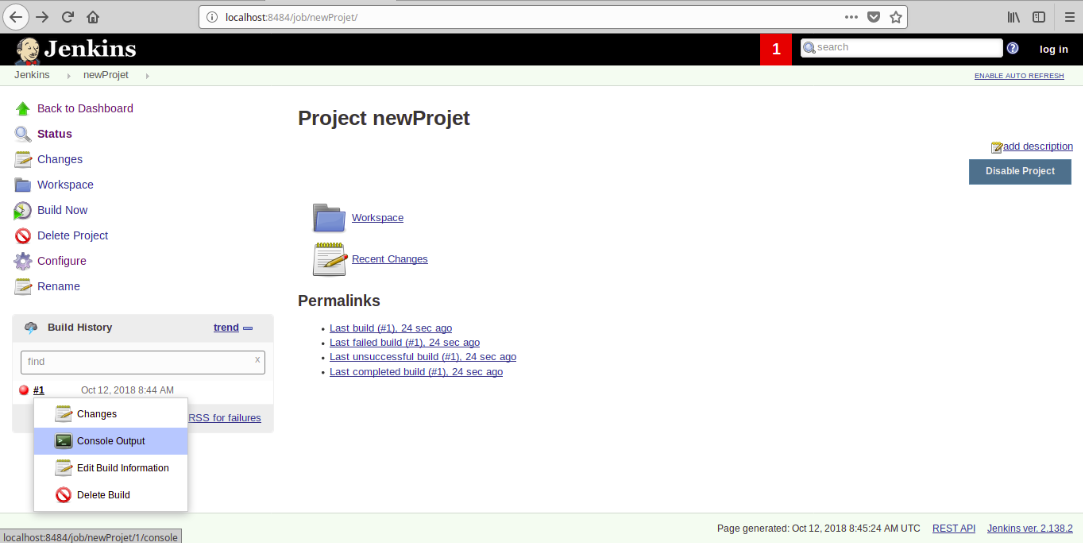Click the Delete Build red circle icon
Viewport: 1083px width, 543px height.
pyautogui.click(x=64, y=495)
